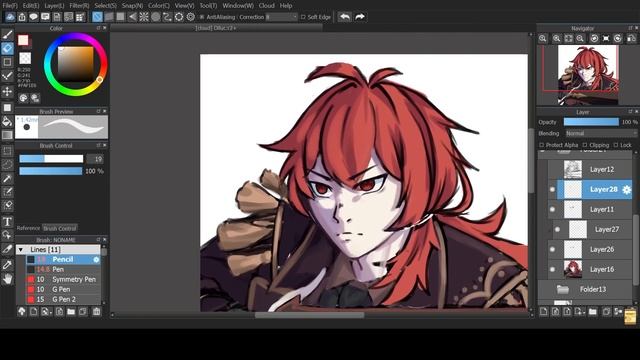Switch to the Reference tab

coord(28,229)
